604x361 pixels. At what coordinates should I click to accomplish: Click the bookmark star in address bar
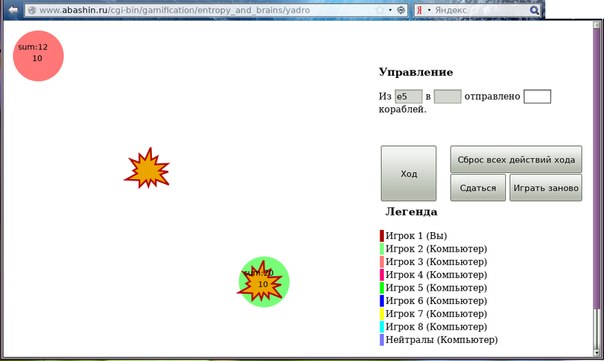click(x=380, y=10)
